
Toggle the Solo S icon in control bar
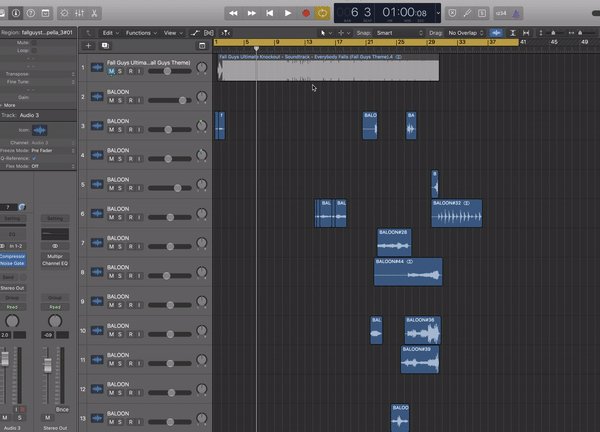(482, 13)
